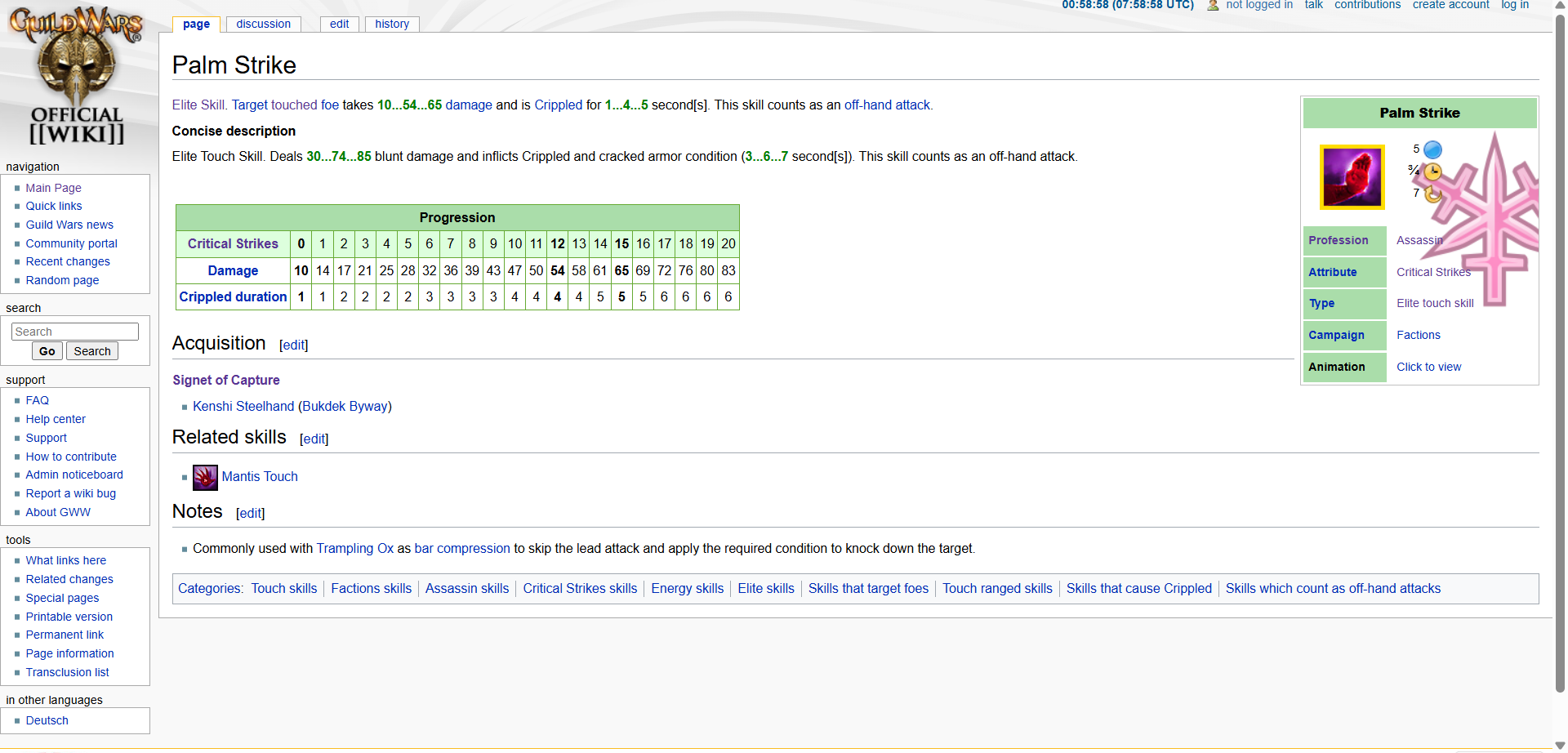
Task: Open Page information link
Action: point(69,653)
